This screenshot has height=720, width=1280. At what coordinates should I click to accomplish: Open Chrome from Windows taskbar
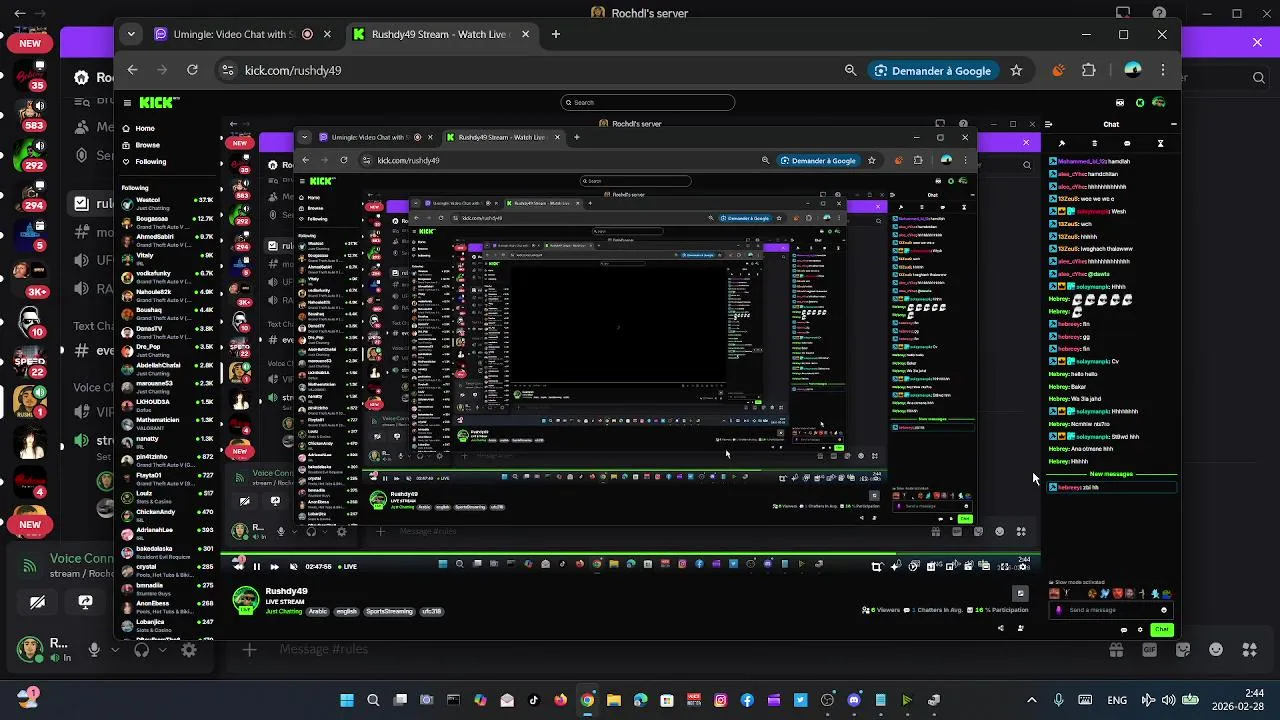[587, 700]
